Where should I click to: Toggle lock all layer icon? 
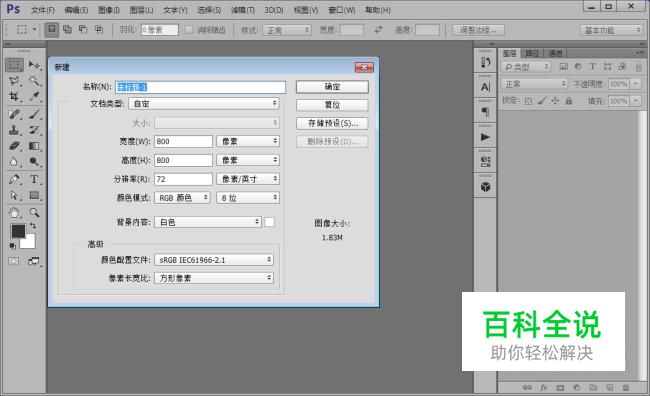(x=569, y=101)
